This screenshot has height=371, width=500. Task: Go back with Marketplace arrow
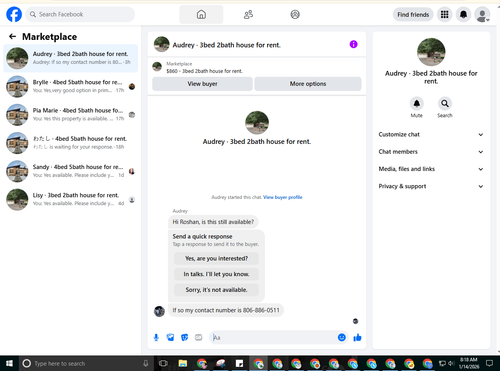click(x=13, y=36)
